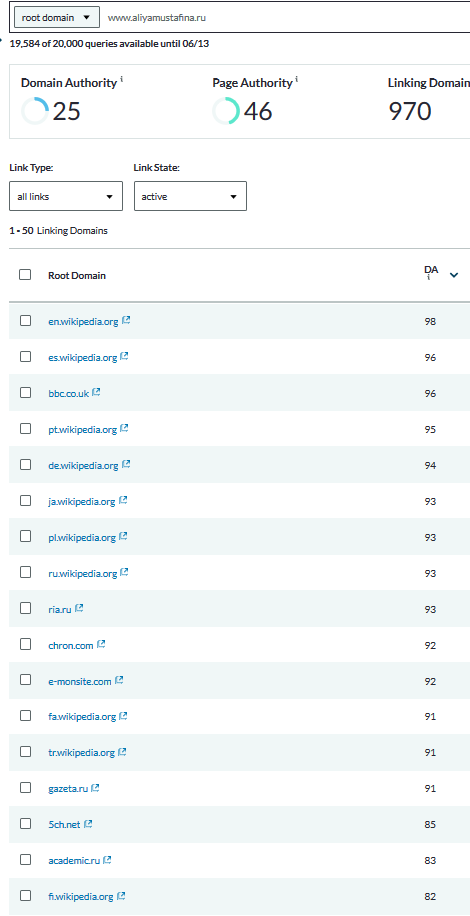Open external link icon beside 5ch.net
This screenshot has height=916, width=470.
pyautogui.click(x=88, y=824)
